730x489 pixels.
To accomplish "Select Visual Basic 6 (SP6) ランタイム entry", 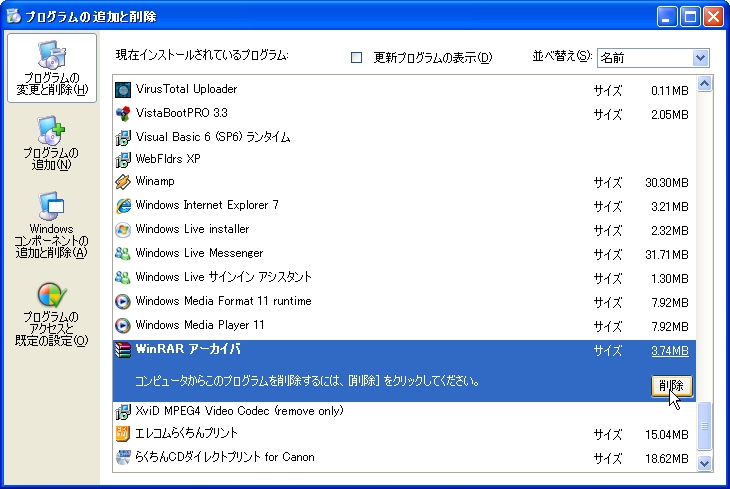I will [404, 137].
